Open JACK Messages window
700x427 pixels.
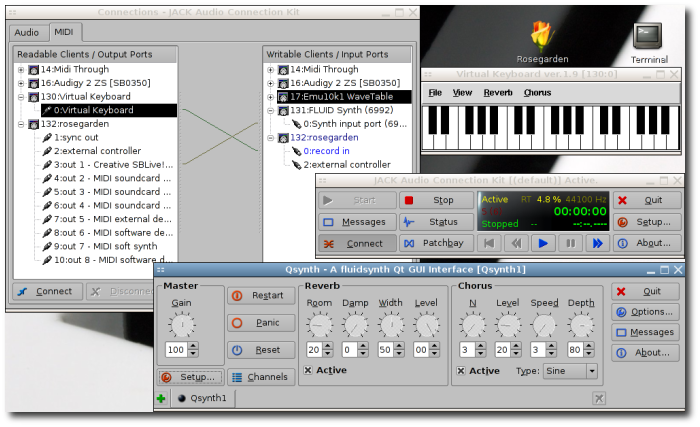[x=357, y=222]
